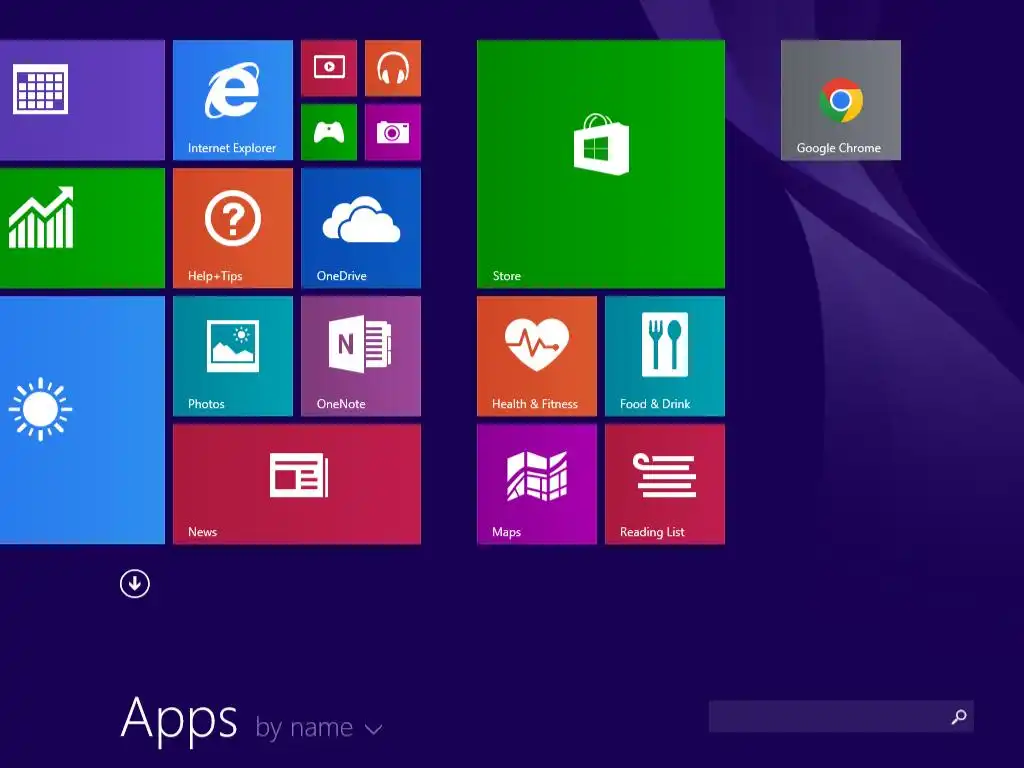Open the Help+Tips tile
1024x768 pixels.
[x=233, y=228]
